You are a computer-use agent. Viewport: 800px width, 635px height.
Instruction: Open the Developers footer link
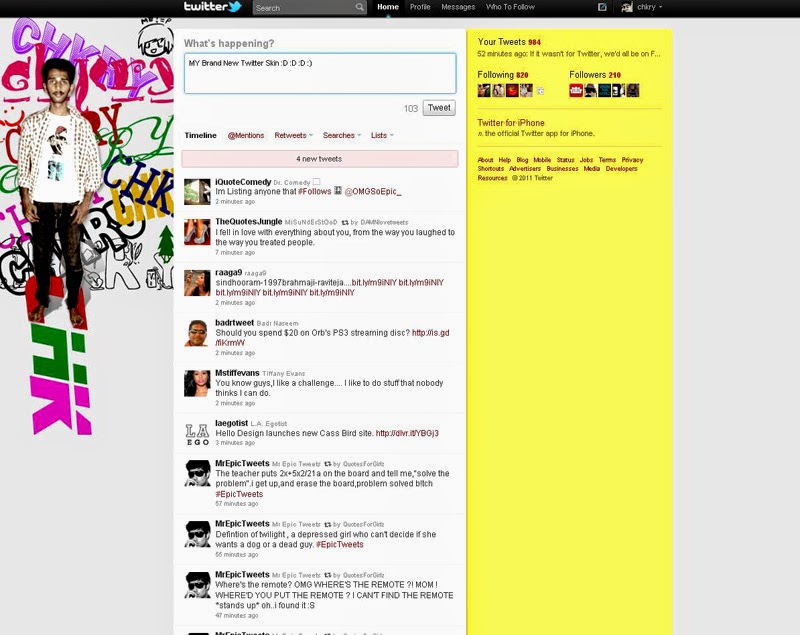(x=621, y=168)
